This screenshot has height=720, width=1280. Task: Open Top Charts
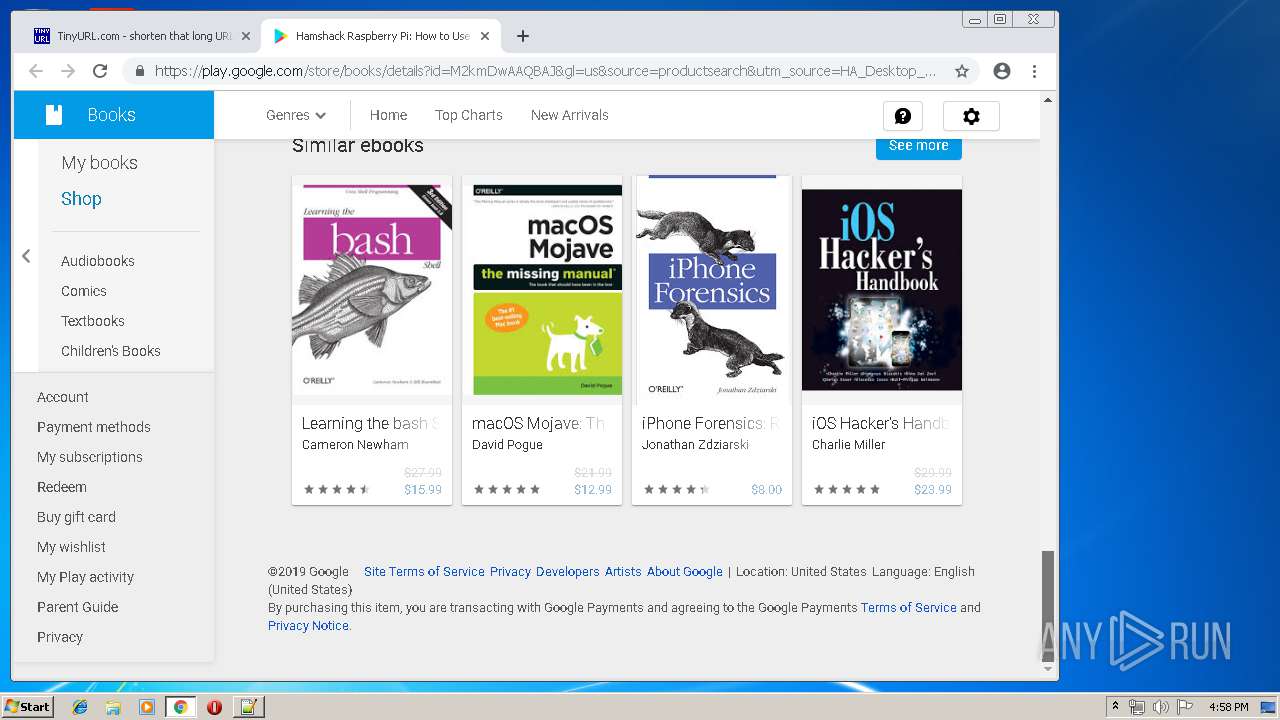tap(469, 115)
